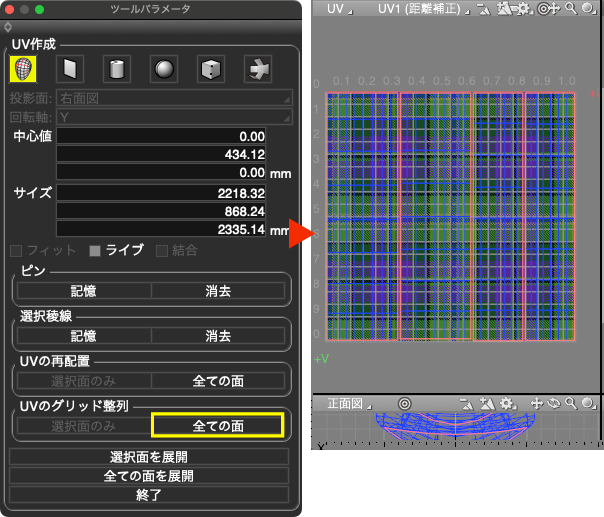Click the move/pan icon in front view
Screen dimensions: 604x517
point(536,403)
